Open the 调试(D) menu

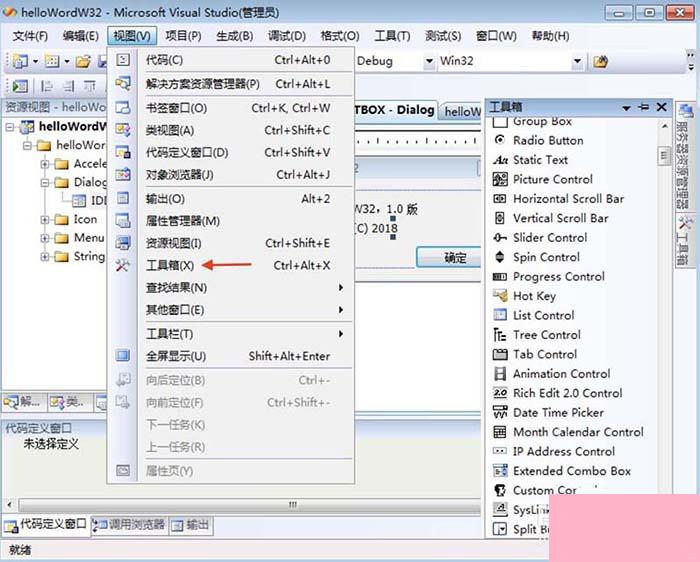[x=287, y=36]
